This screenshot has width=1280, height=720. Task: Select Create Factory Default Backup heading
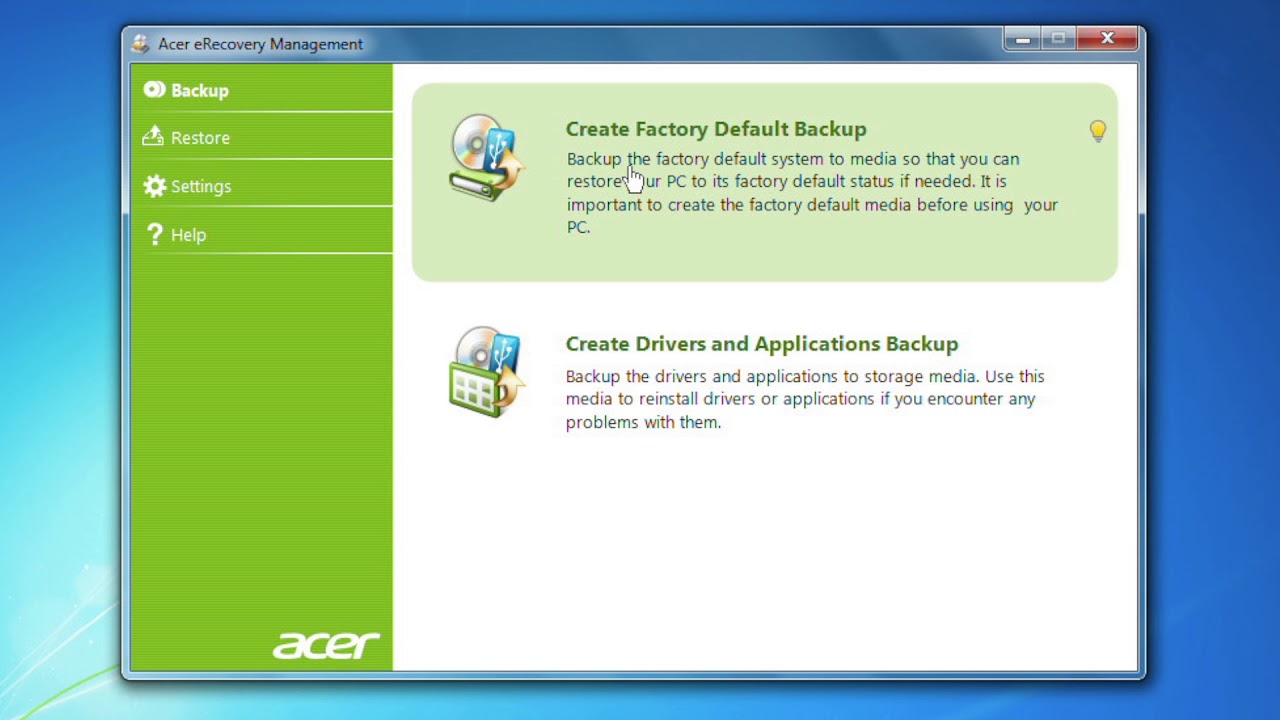716,129
